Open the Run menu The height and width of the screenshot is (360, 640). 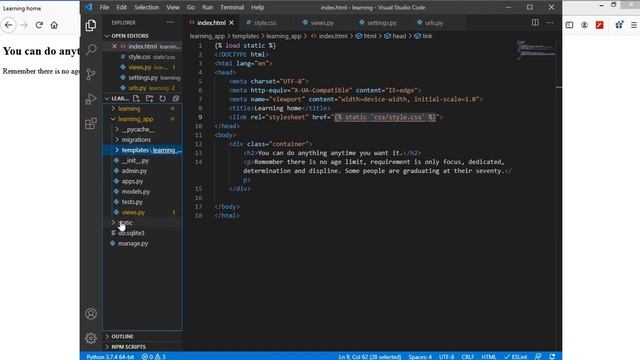pyautogui.click(x=207, y=7)
